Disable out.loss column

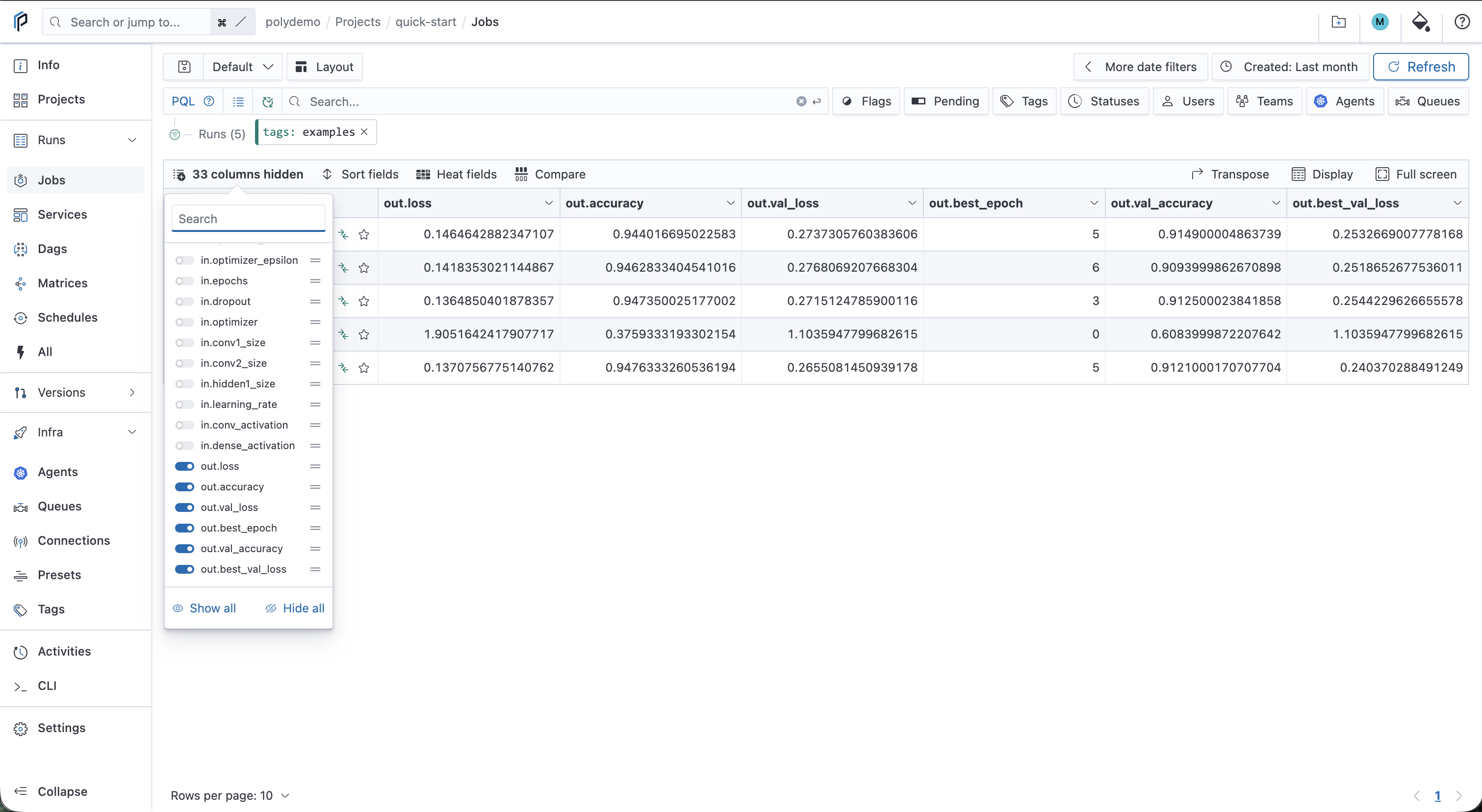[184, 466]
